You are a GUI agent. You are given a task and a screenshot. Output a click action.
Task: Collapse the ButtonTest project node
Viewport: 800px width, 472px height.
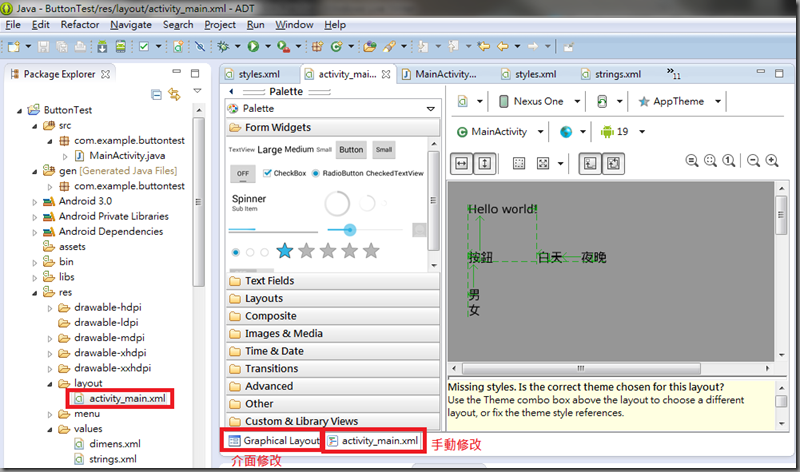pos(19,110)
